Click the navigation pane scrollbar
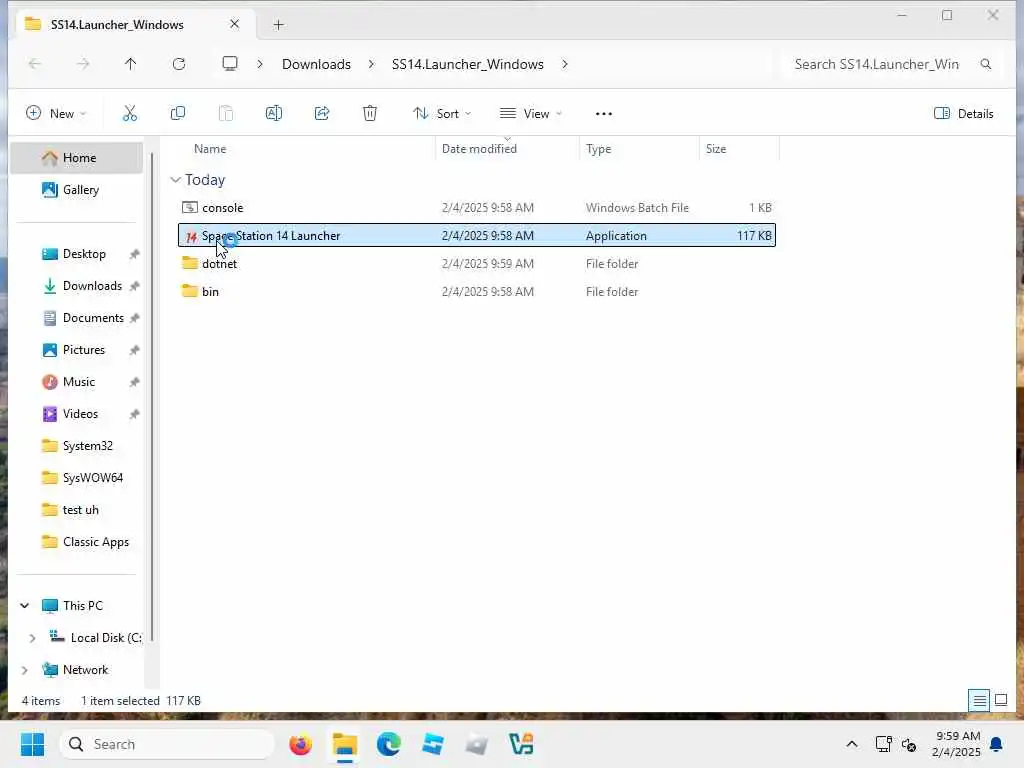This screenshot has height=768, width=1024. point(152,397)
